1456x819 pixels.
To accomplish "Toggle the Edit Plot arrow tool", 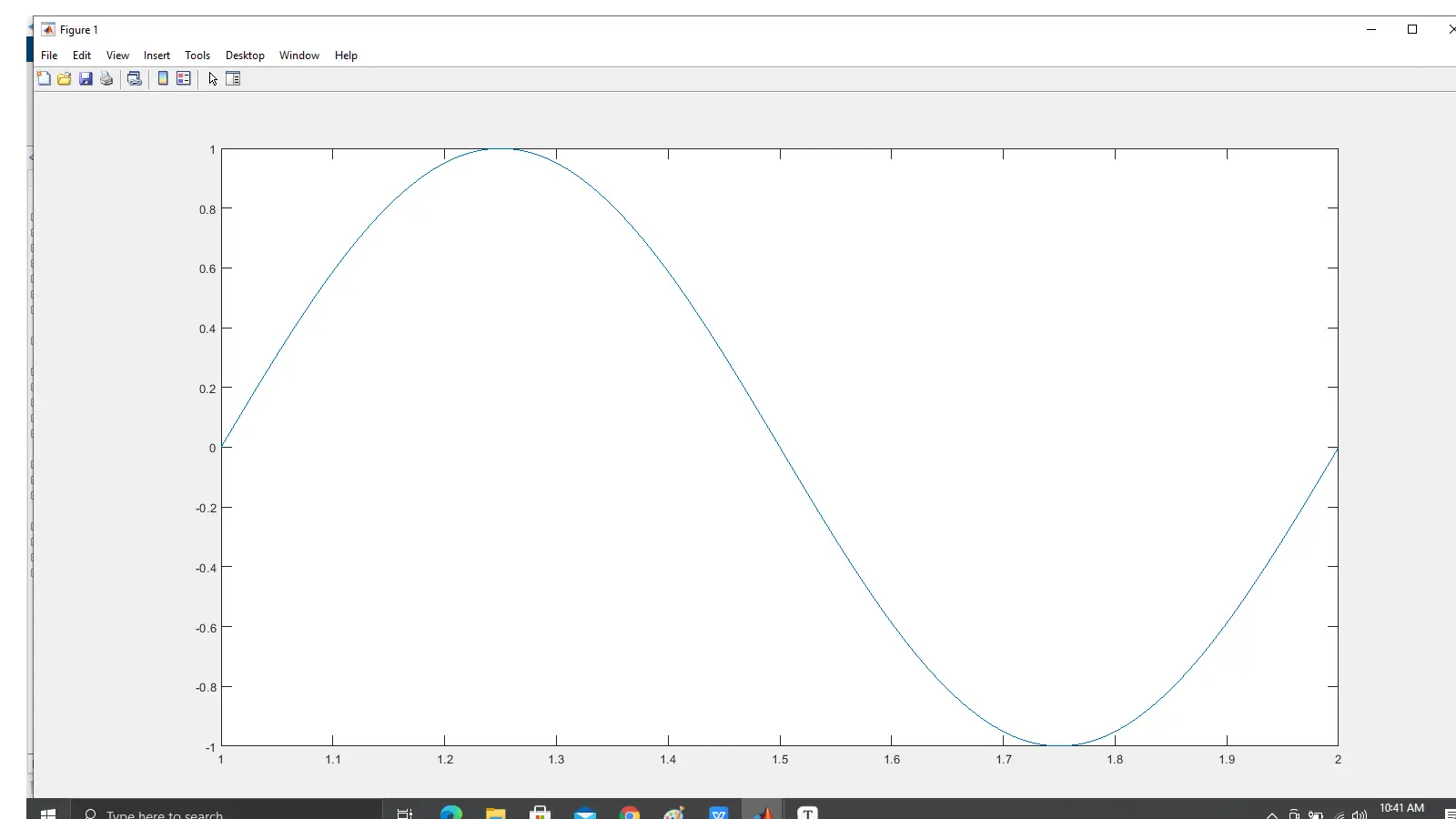I will (213, 78).
